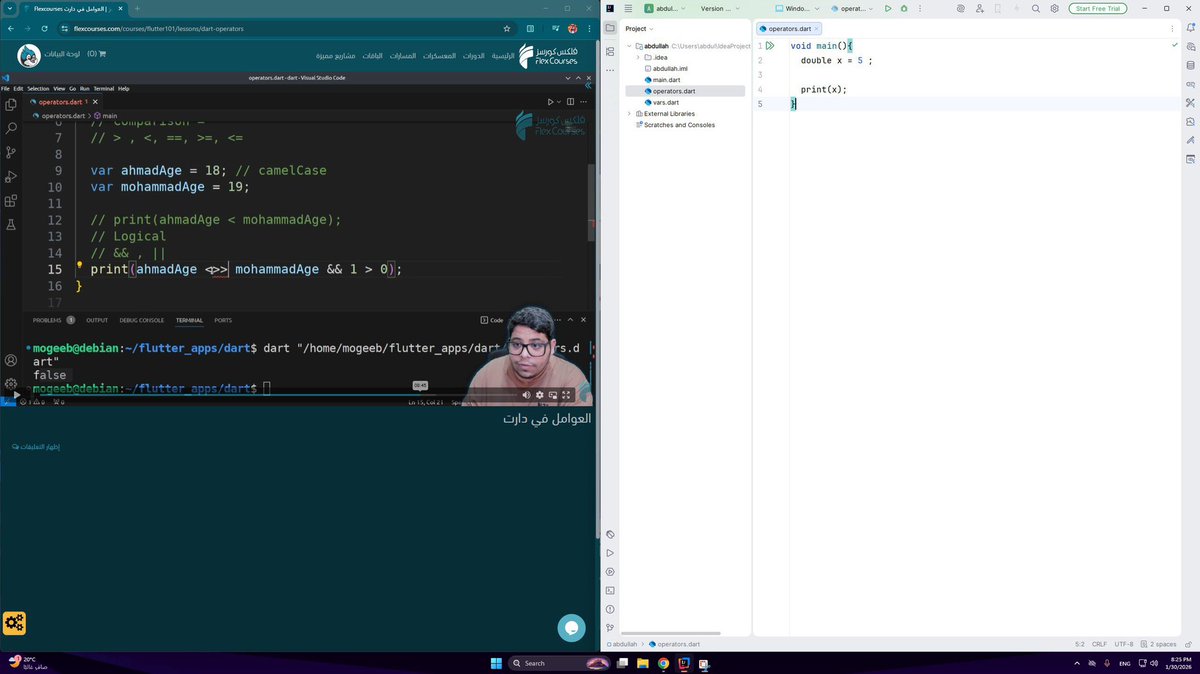Select abdullah.iml file
1200x674 pixels.
click(670, 68)
